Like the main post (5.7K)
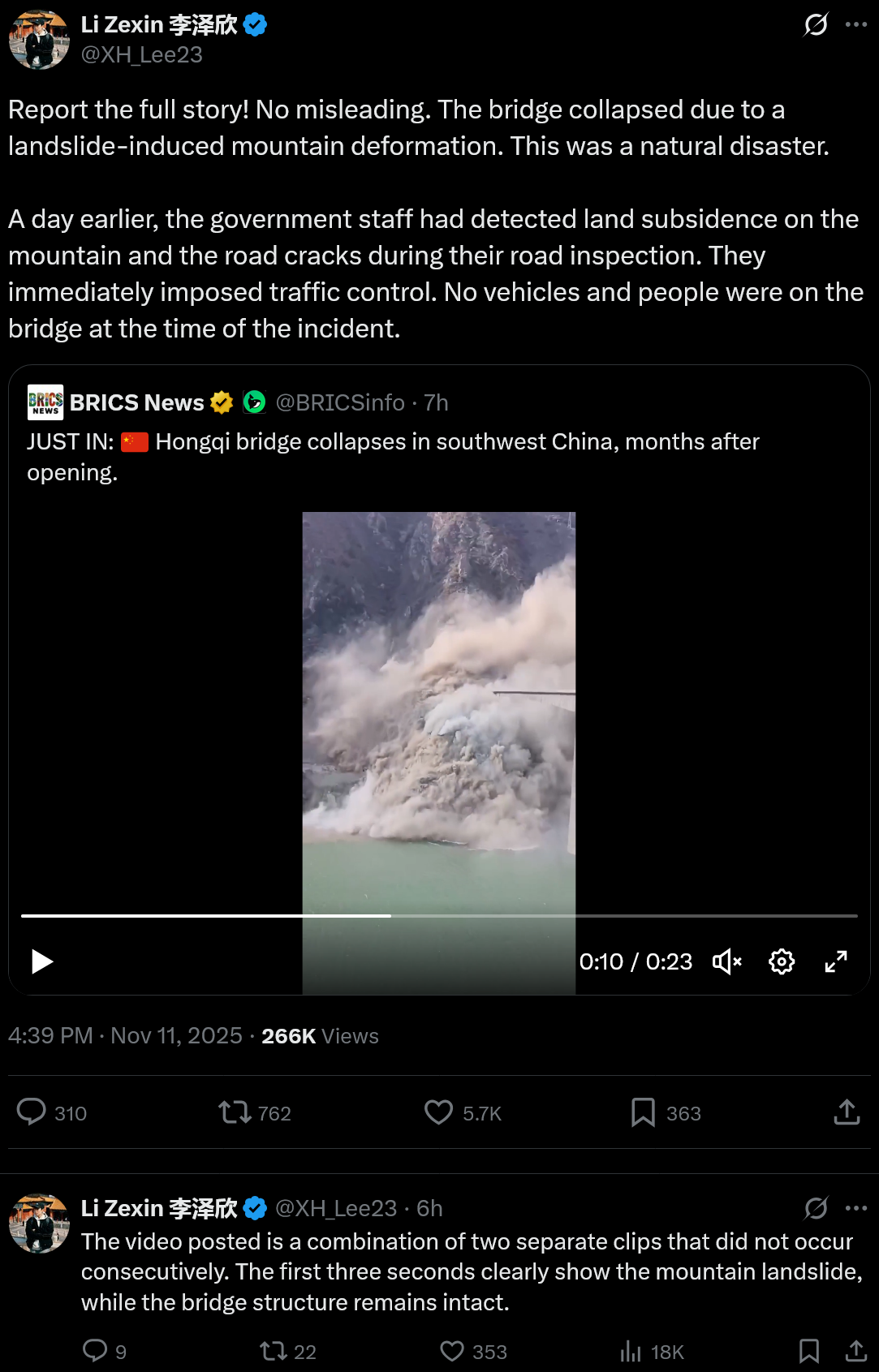 pos(463,1112)
